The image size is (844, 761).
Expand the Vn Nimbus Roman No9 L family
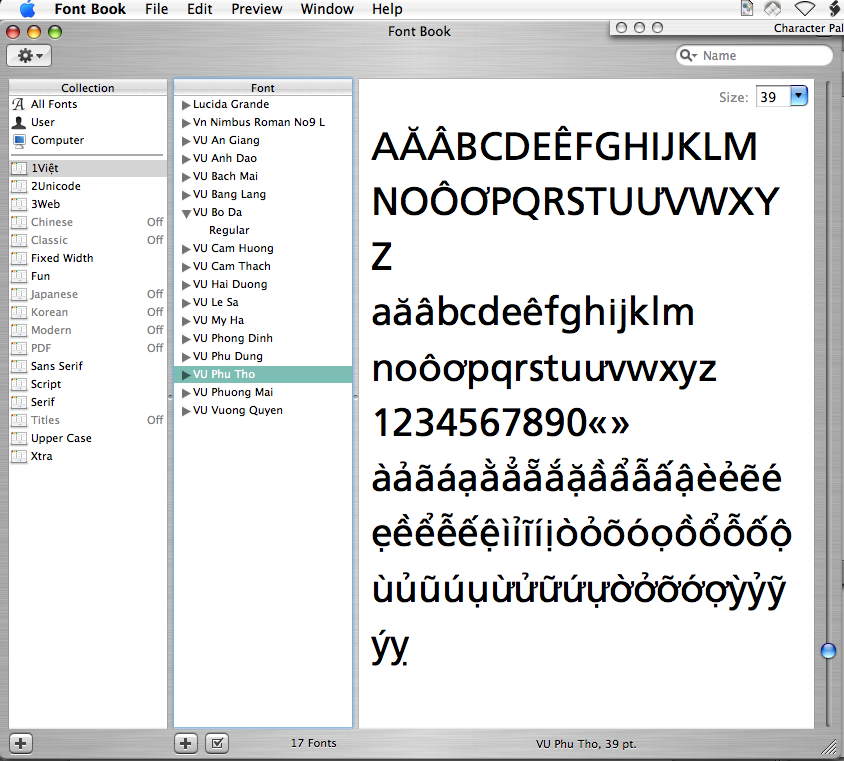186,123
